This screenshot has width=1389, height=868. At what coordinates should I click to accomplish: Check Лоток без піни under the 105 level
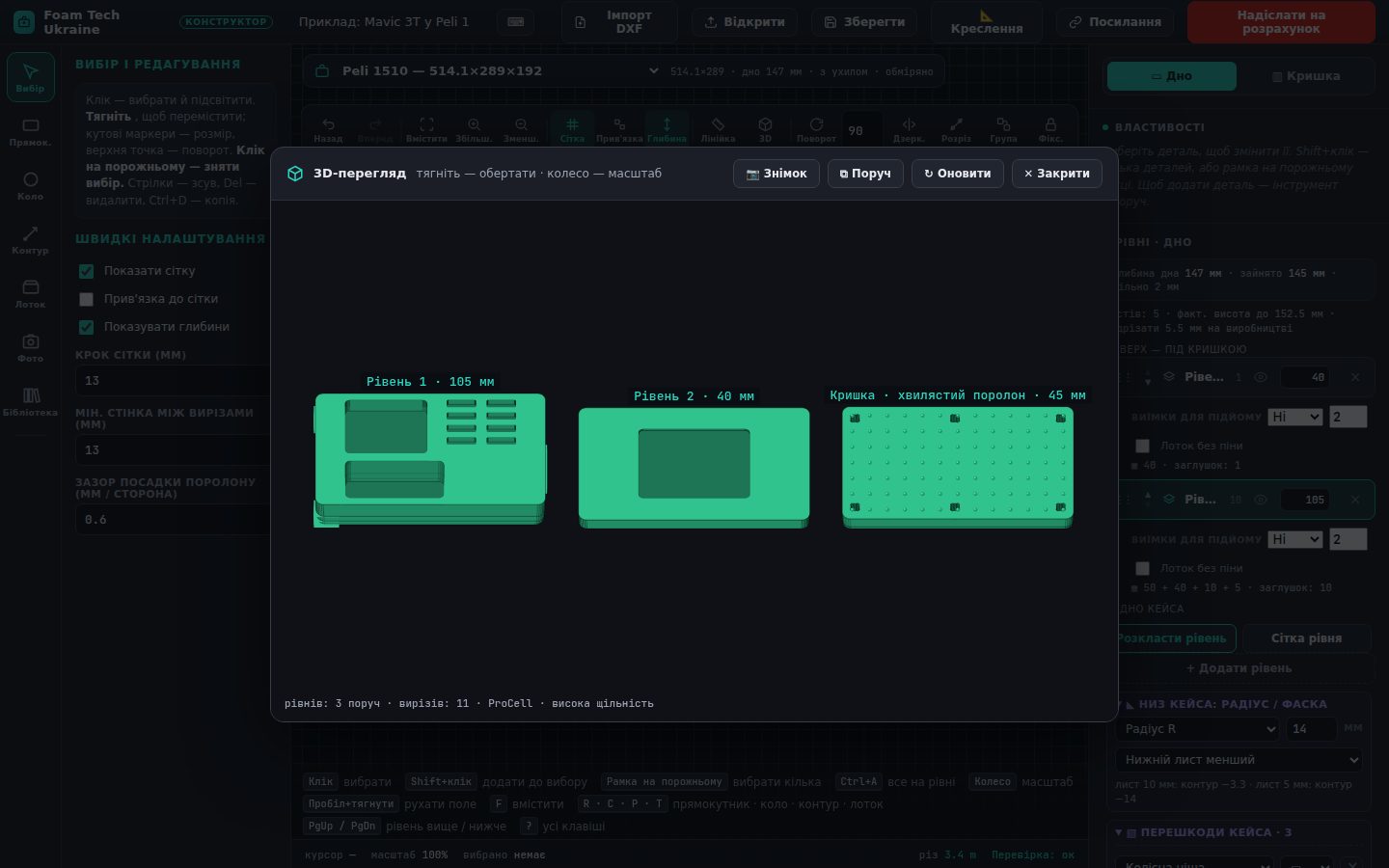point(1142,568)
